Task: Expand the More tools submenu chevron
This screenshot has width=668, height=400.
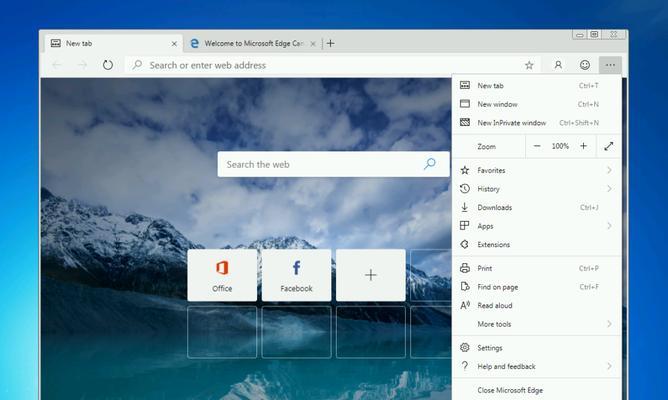Action: (609, 324)
